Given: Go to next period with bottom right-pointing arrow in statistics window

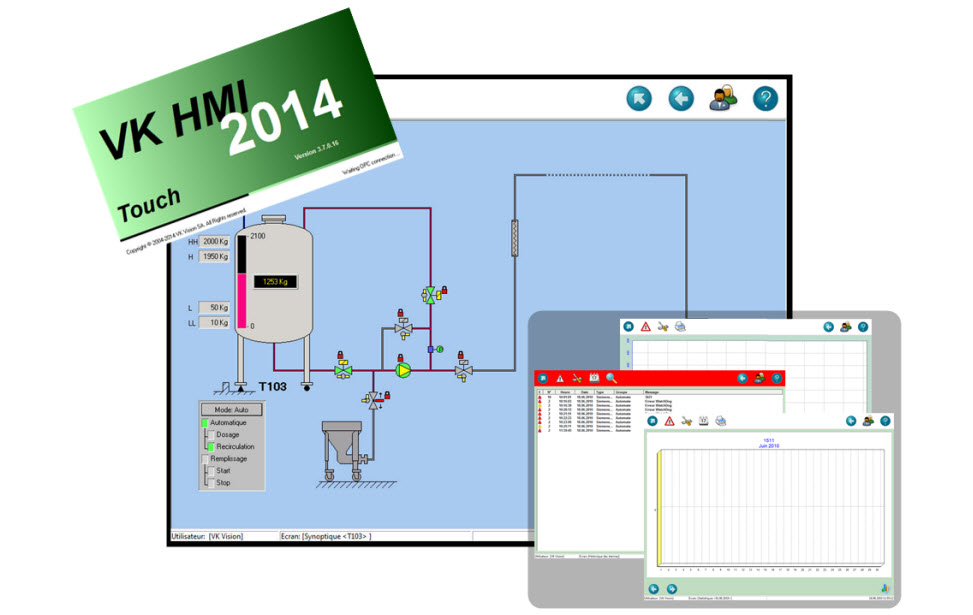Looking at the screenshot, I should click(x=671, y=588).
